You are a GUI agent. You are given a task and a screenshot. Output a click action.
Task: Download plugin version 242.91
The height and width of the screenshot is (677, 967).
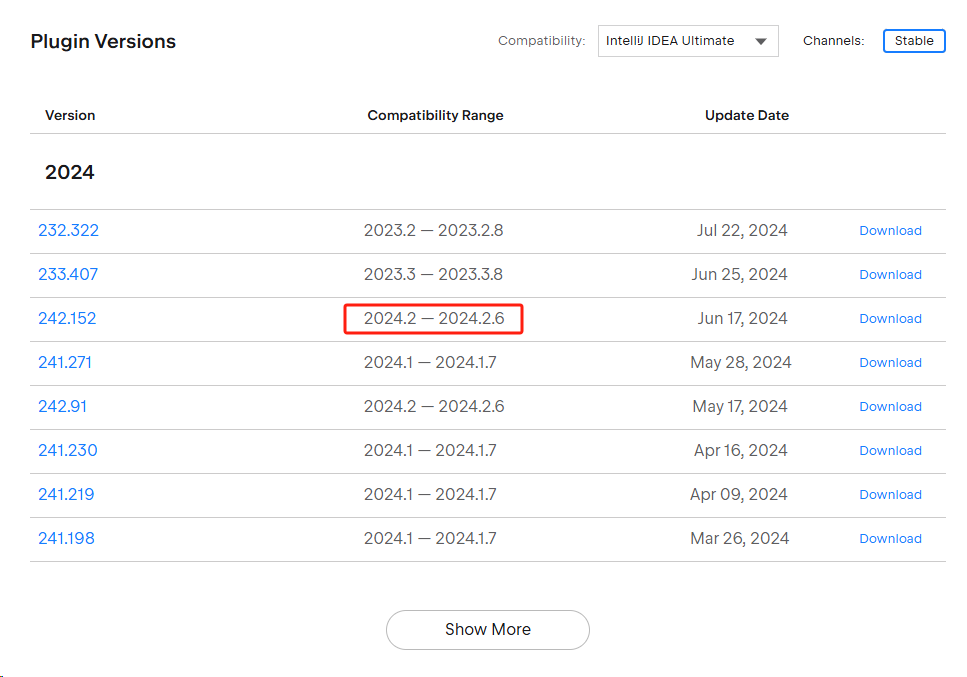pyautogui.click(x=890, y=406)
